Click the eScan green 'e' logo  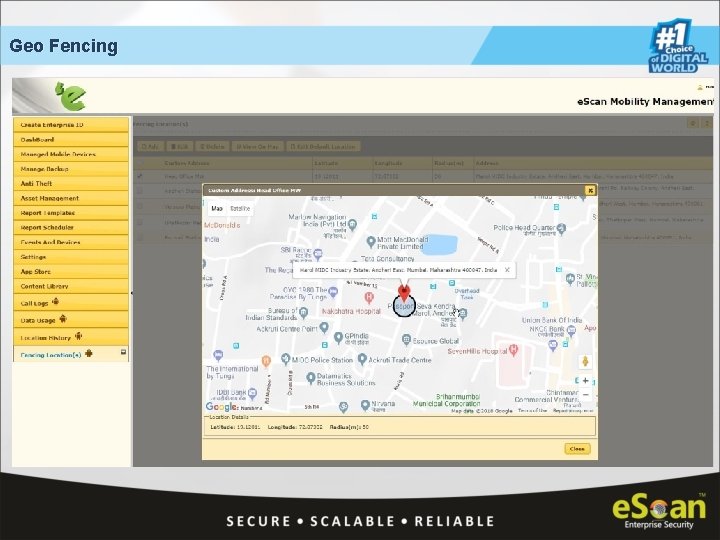70,96
